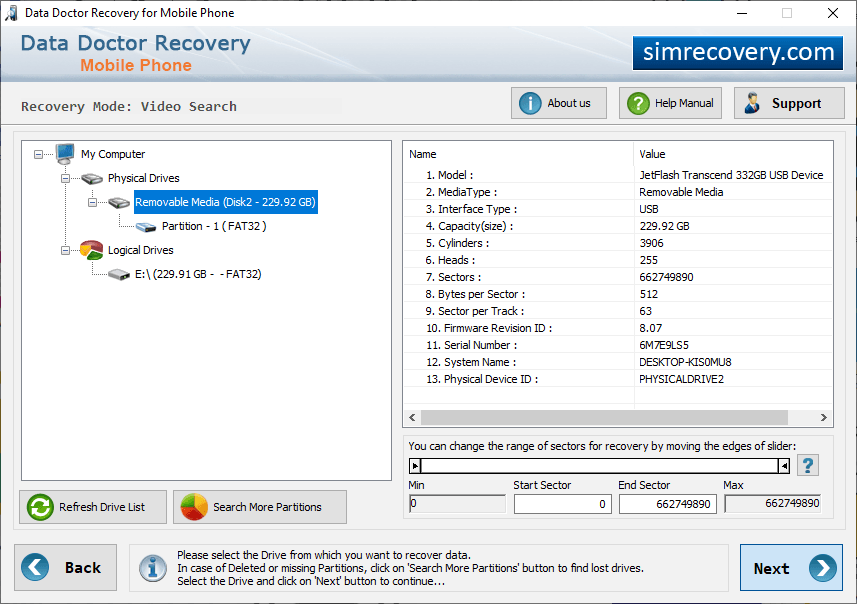Viewport: 857px width, 604px height.
Task: Select E:\ (229.91 GB - FAT32) drive
Action: (198, 274)
